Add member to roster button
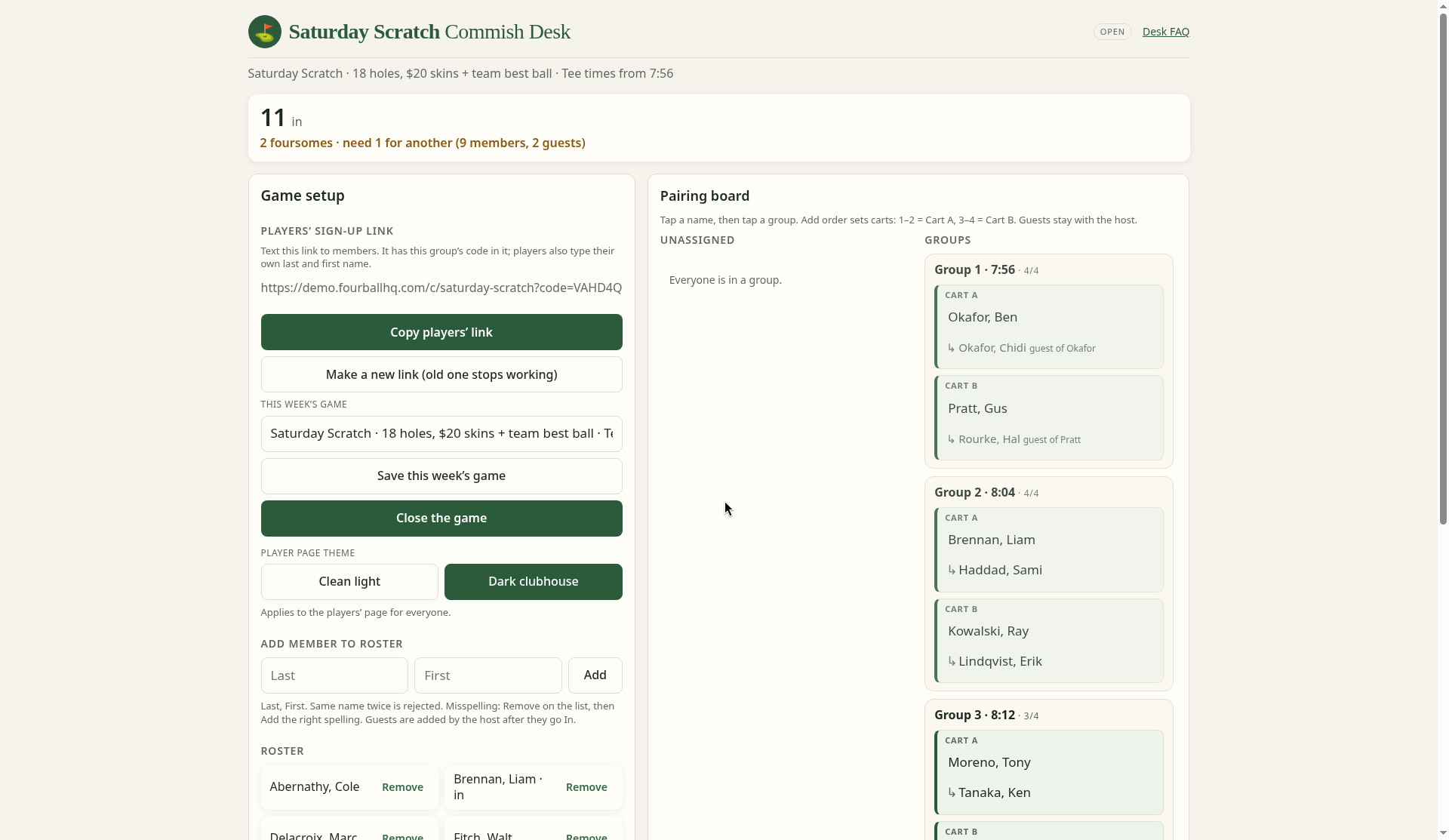Viewport: 1449px width, 840px height. [595, 675]
